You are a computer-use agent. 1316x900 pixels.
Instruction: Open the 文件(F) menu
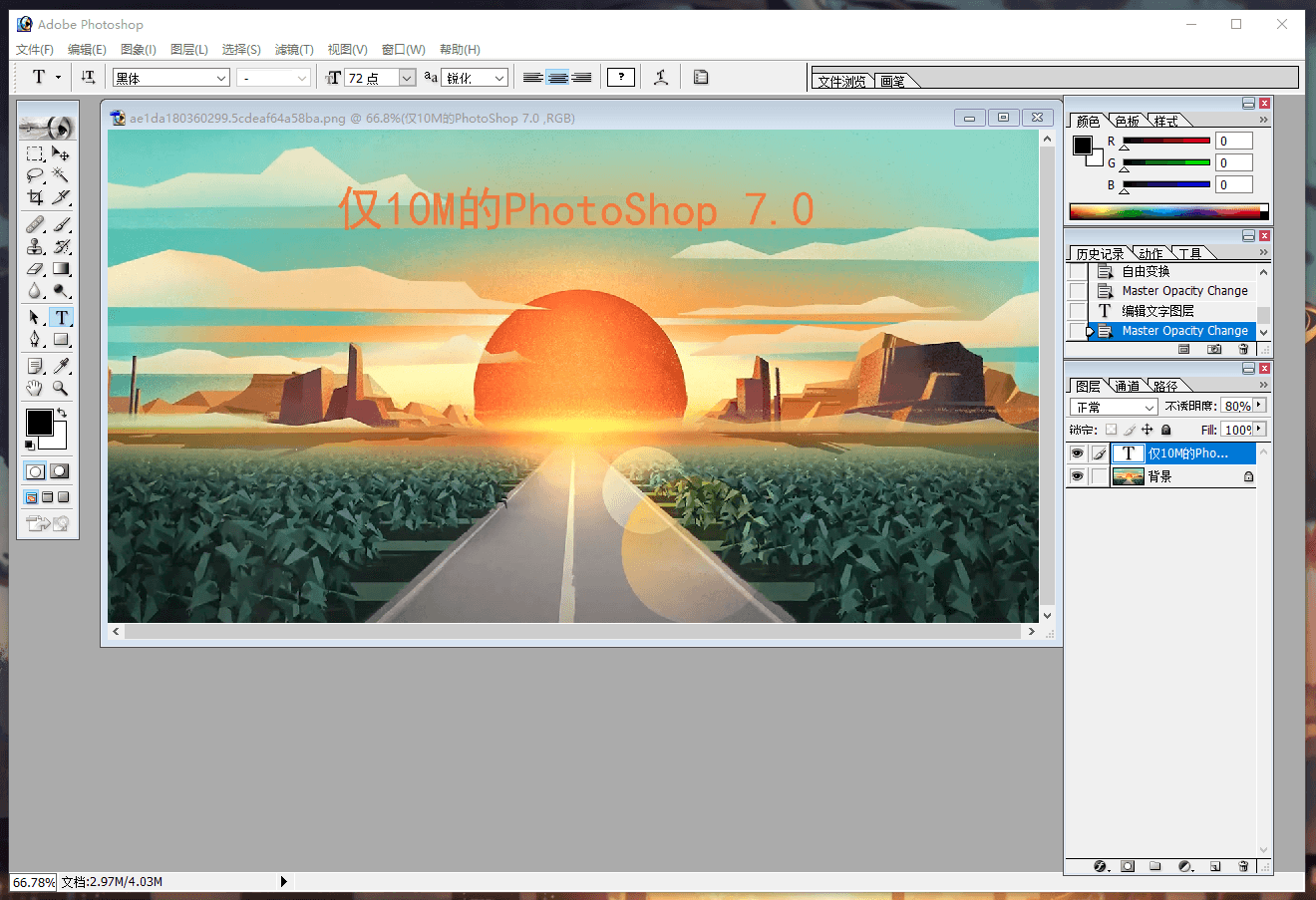35,49
